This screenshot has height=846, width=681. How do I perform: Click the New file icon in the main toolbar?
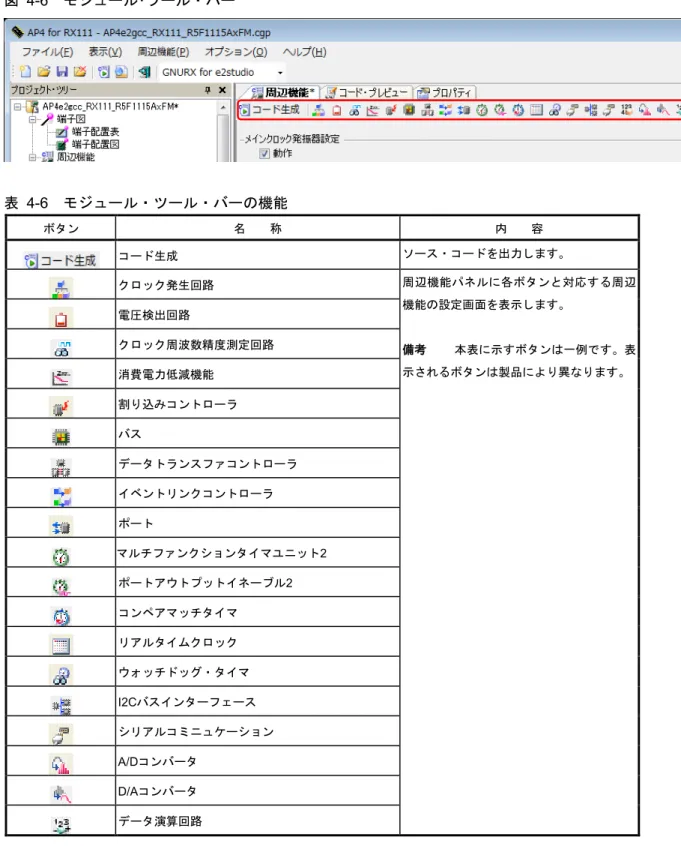click(x=25, y=72)
